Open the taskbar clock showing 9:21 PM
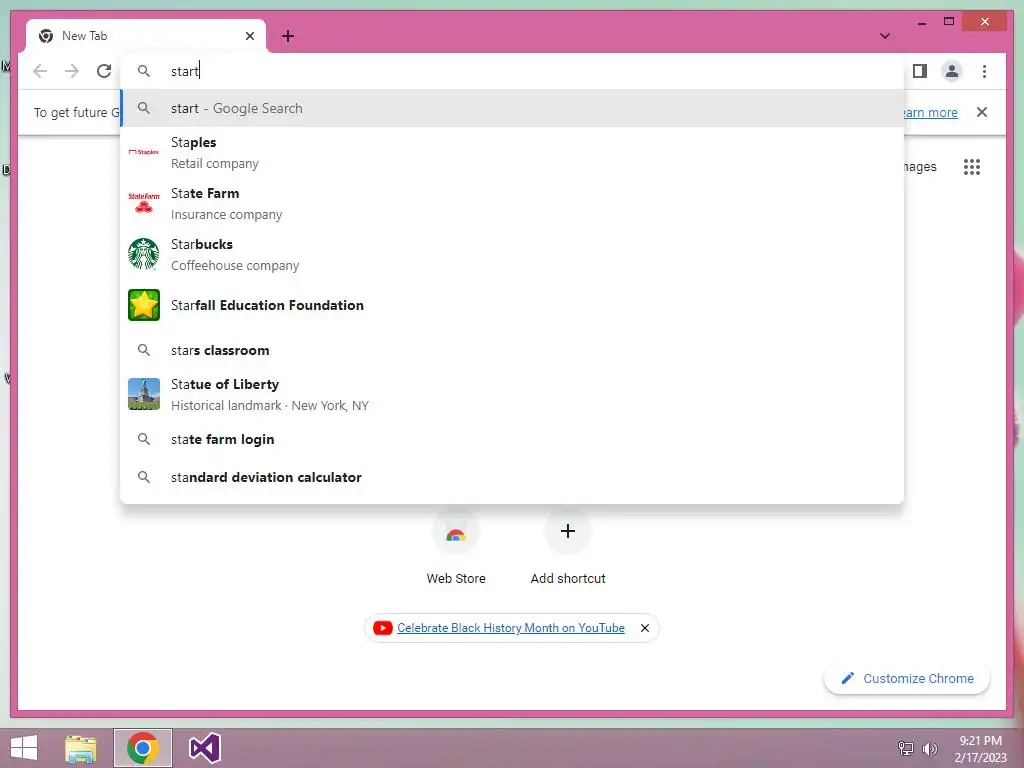Screen dimensions: 1024x768 click(980, 749)
